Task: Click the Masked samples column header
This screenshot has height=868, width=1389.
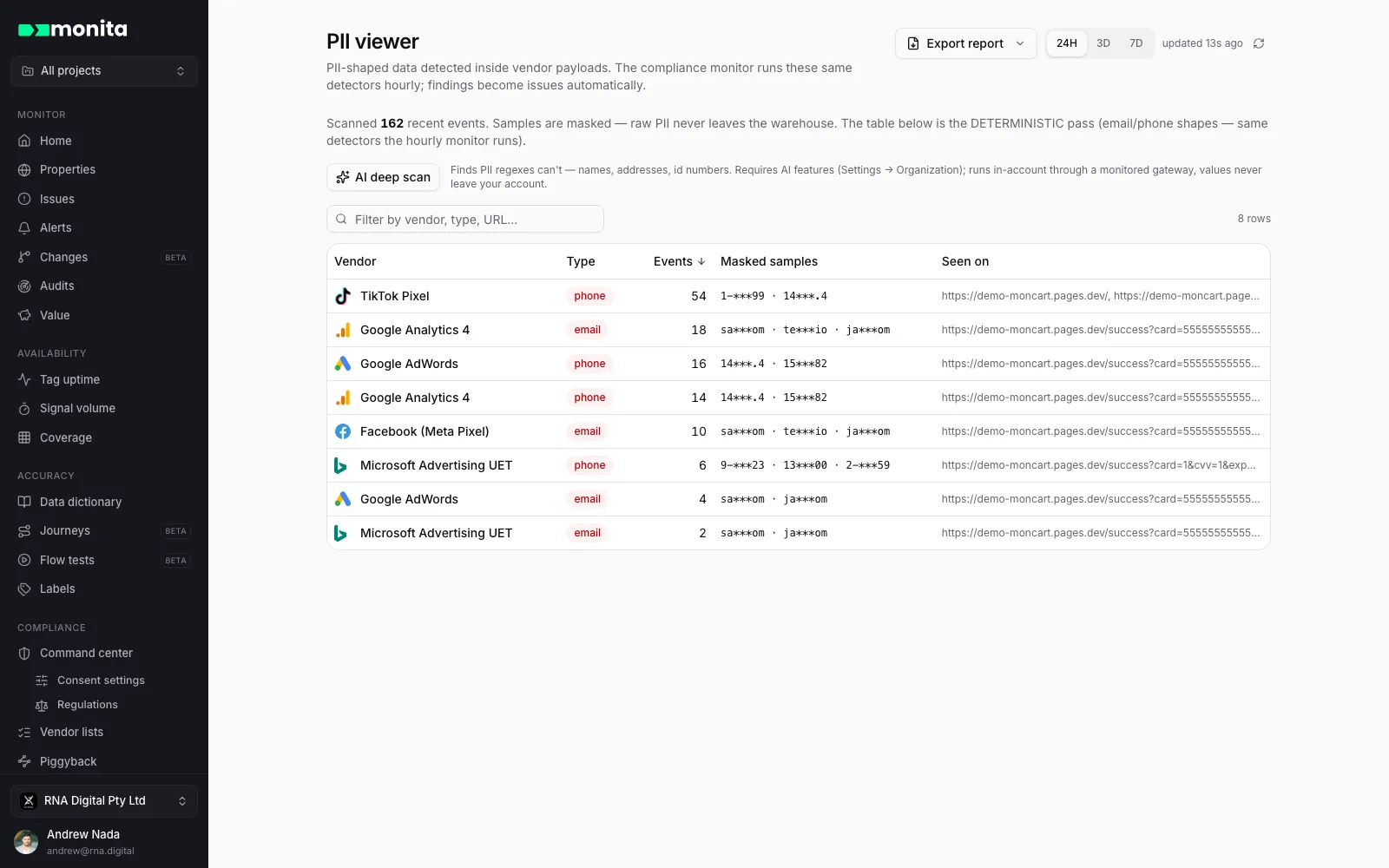Action: tap(769, 261)
